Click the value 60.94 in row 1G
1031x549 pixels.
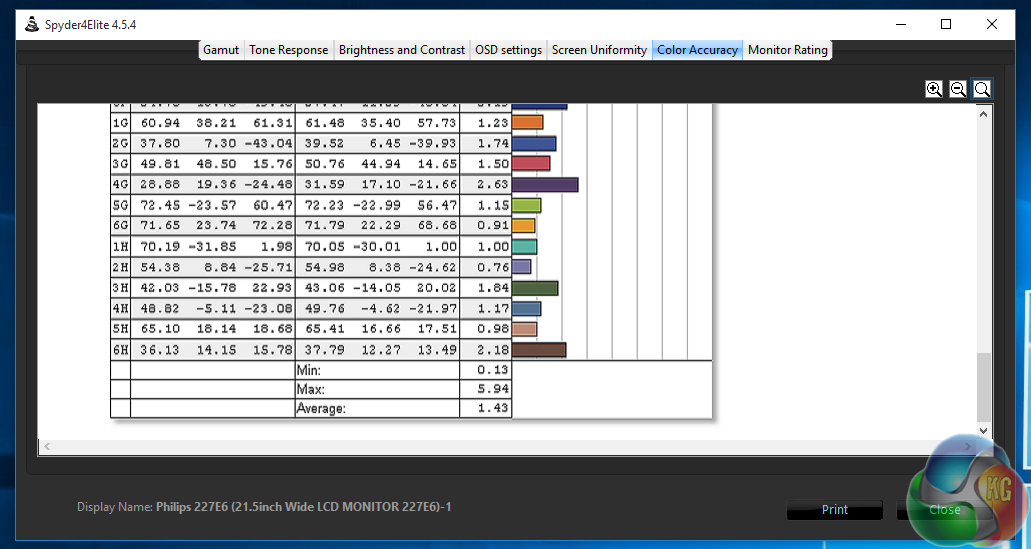pos(159,123)
